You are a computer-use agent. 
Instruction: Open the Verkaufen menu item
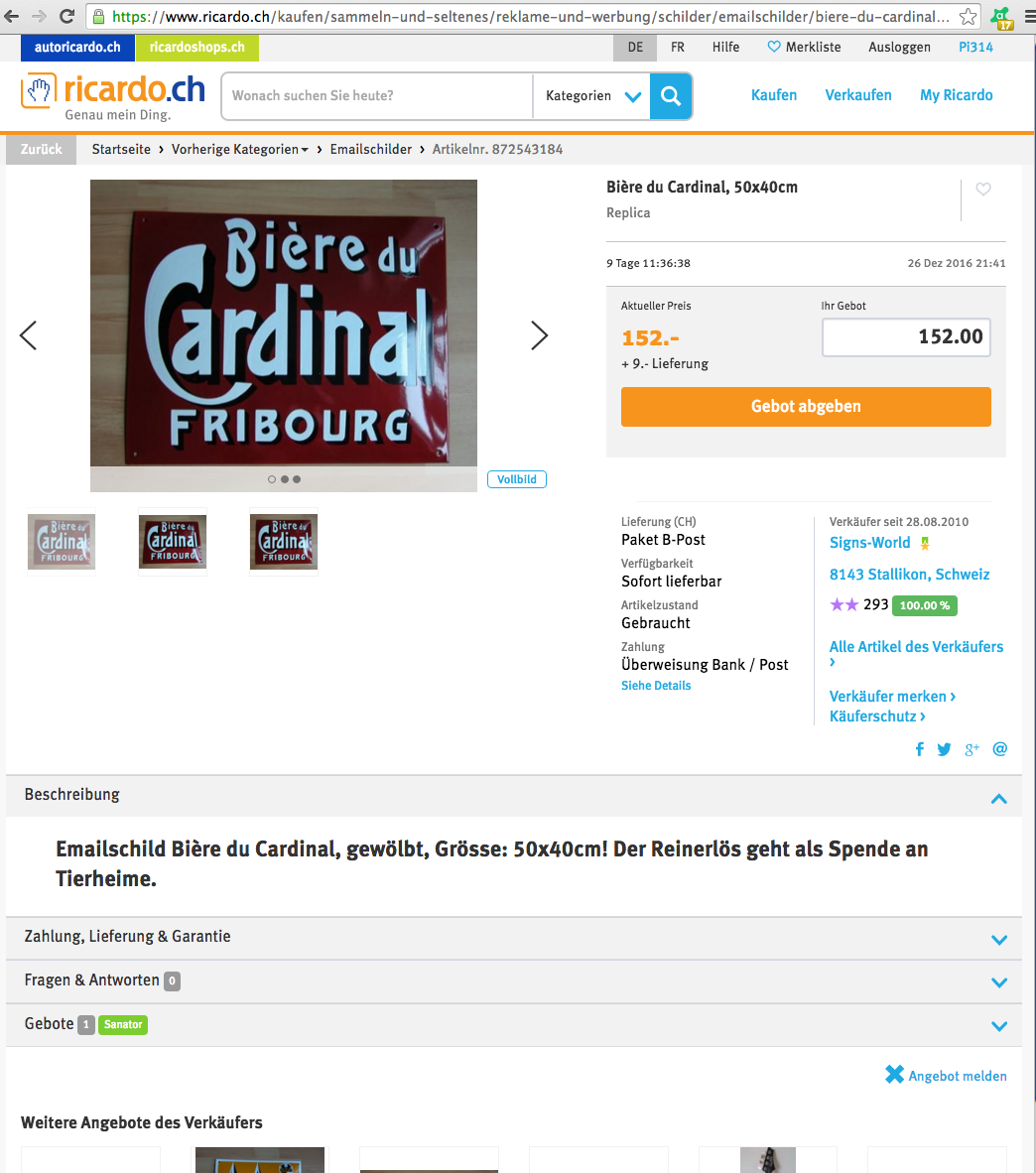(858, 95)
